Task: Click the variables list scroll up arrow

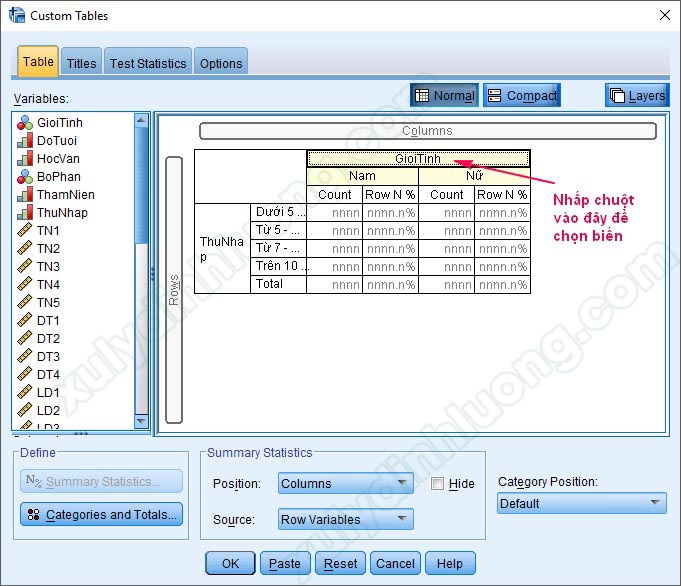Action: (x=141, y=119)
